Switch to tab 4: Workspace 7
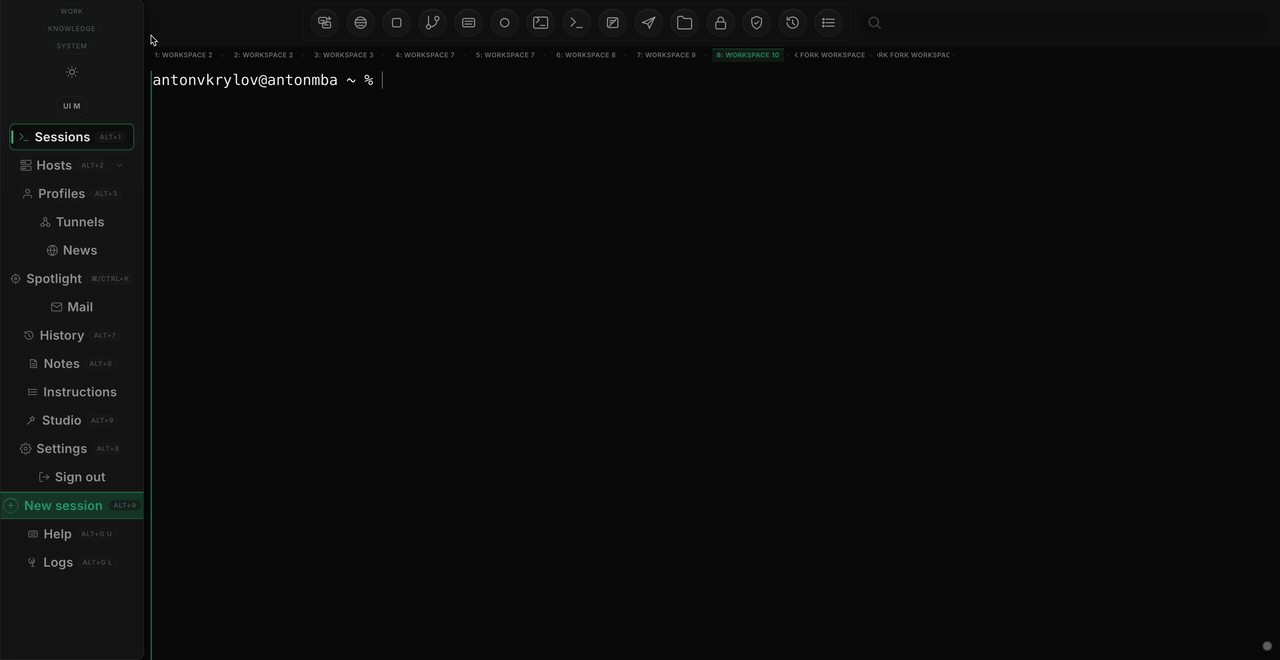The image size is (1280, 660). point(425,55)
